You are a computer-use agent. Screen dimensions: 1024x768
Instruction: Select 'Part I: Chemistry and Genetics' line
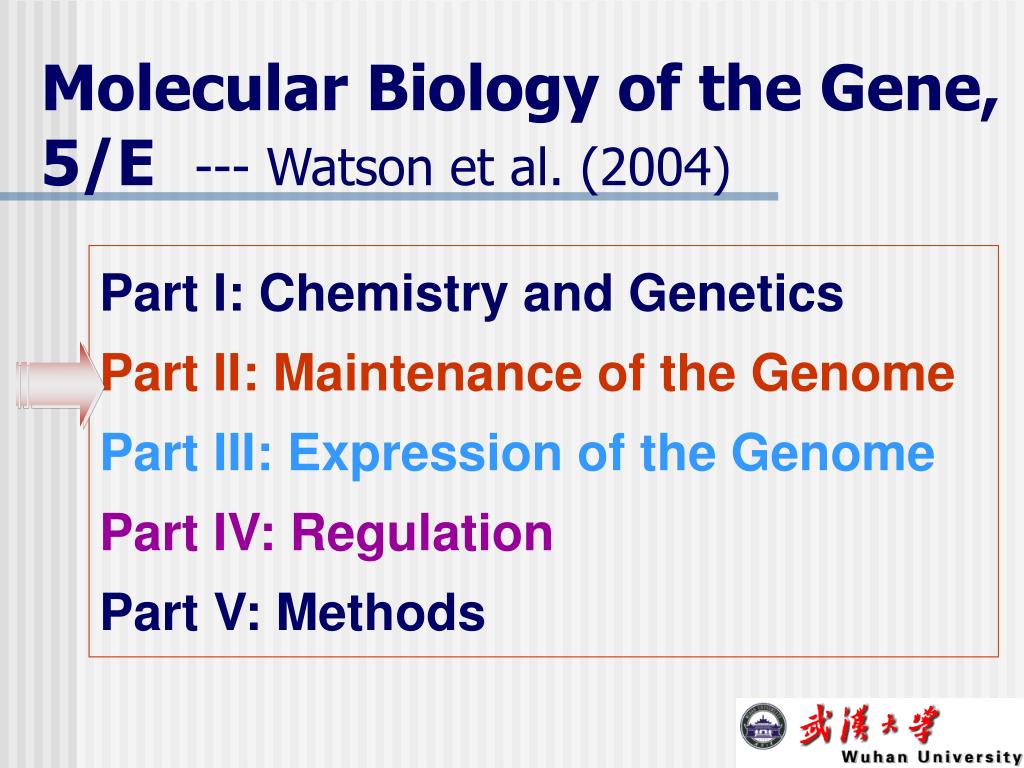pyautogui.click(x=472, y=295)
